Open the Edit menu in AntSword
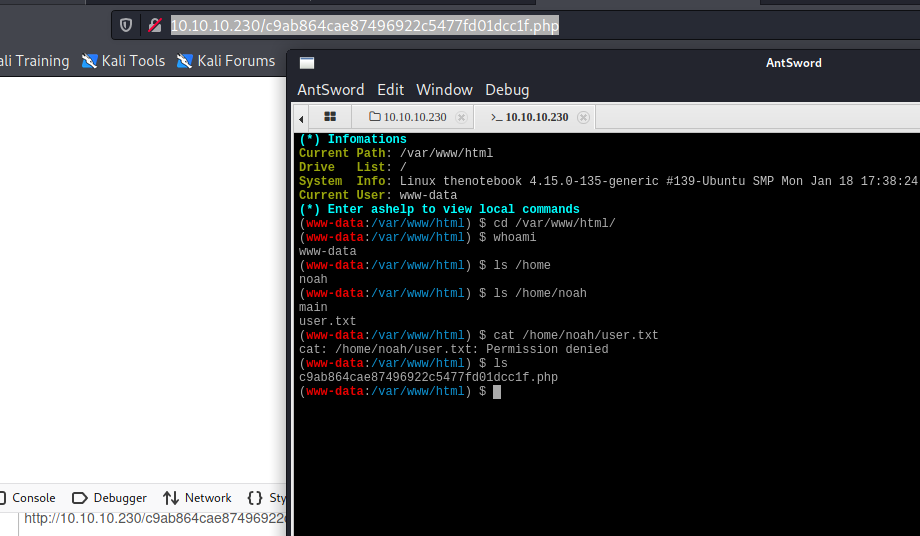Viewport: 920px width, 536px height. coord(390,90)
